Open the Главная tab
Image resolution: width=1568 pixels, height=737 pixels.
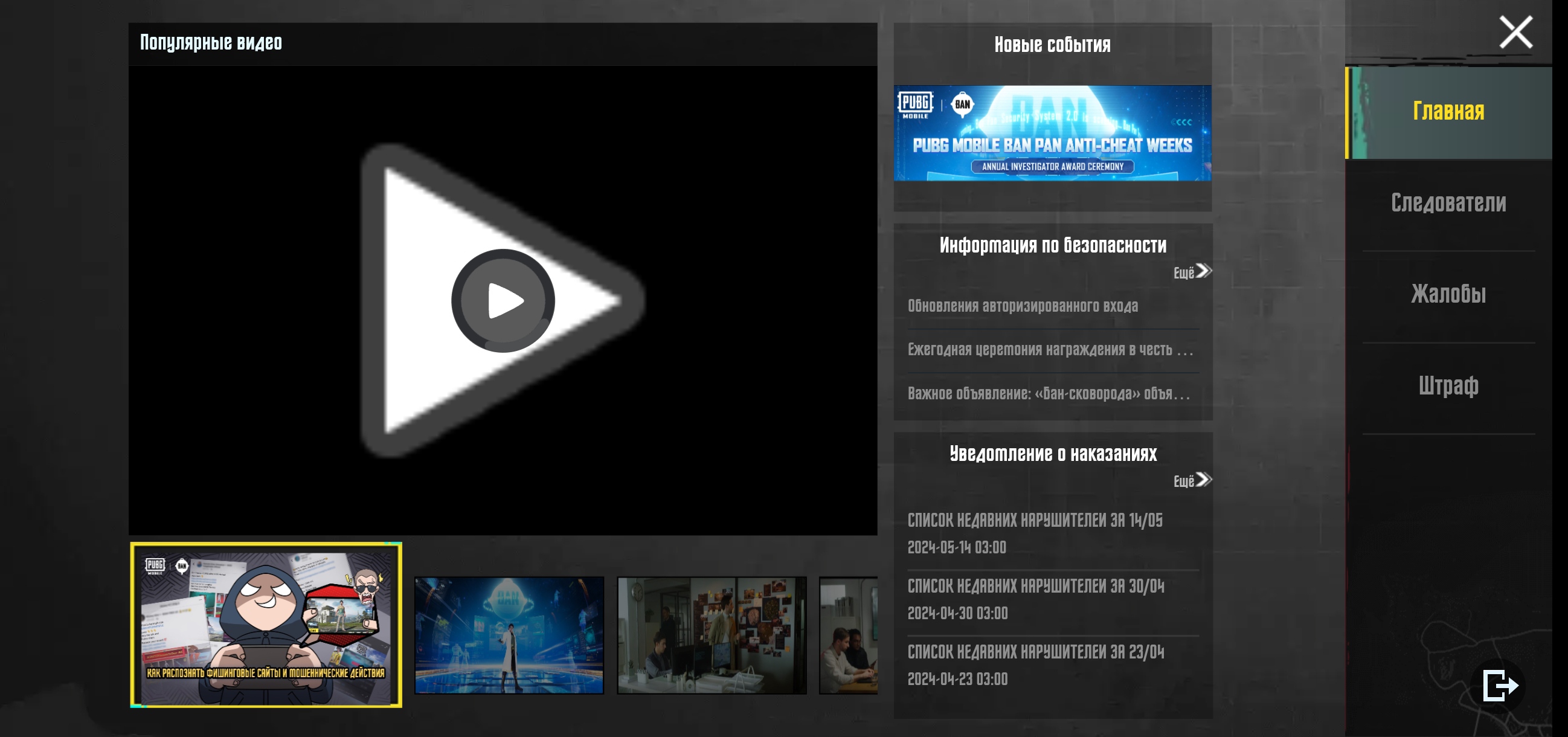(1448, 112)
